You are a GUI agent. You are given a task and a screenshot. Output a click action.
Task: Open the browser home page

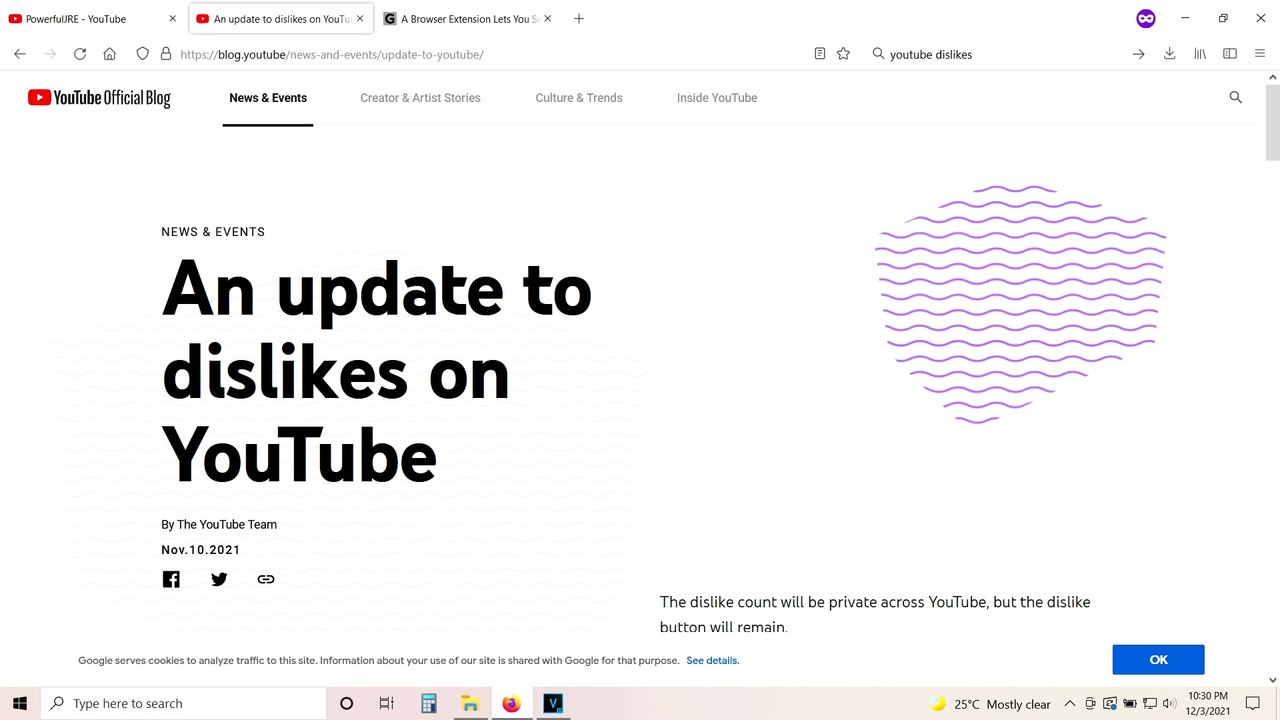[x=110, y=54]
